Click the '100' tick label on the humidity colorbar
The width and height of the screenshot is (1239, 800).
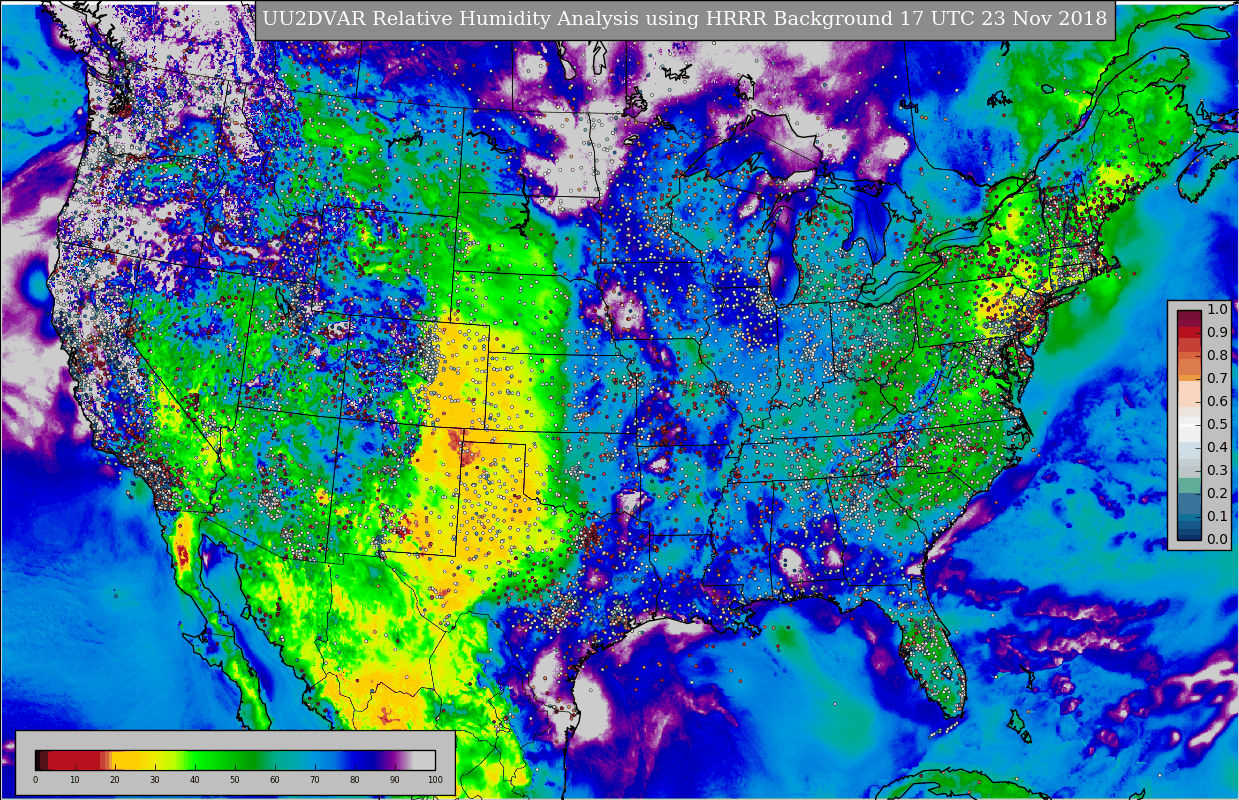coord(435,779)
